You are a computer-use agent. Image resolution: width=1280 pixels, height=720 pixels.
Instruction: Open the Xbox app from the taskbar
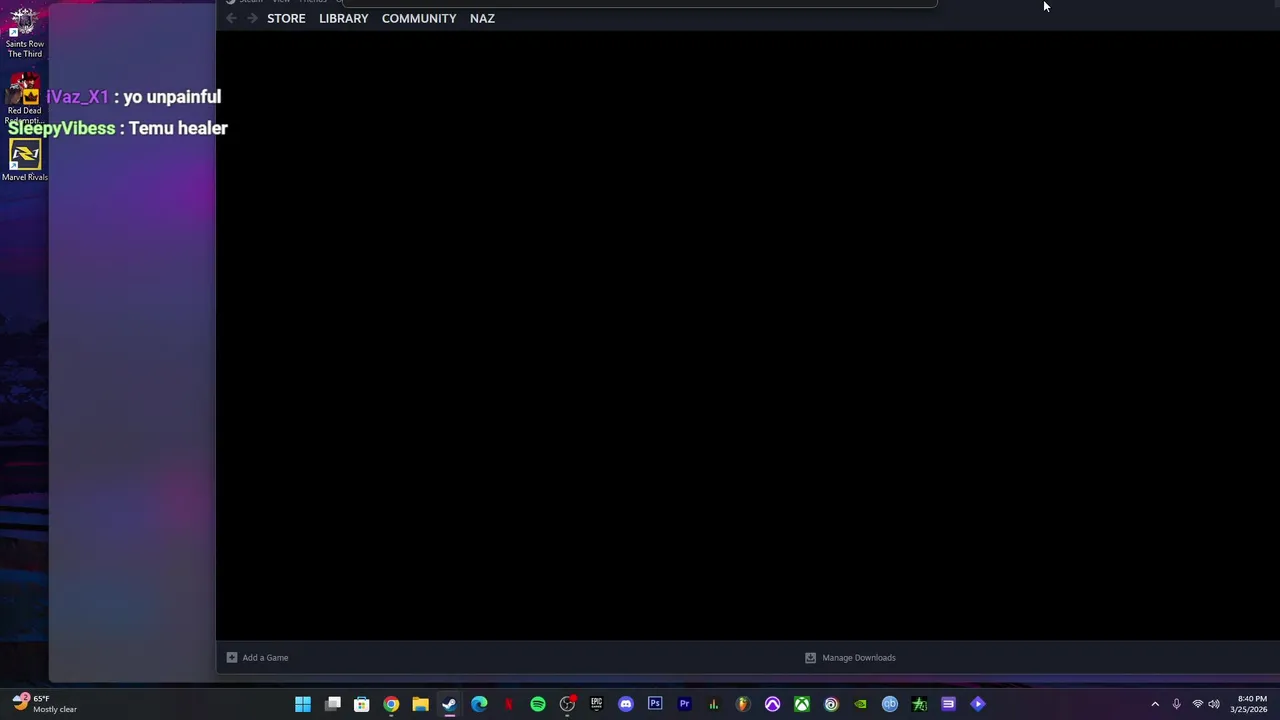pos(802,704)
